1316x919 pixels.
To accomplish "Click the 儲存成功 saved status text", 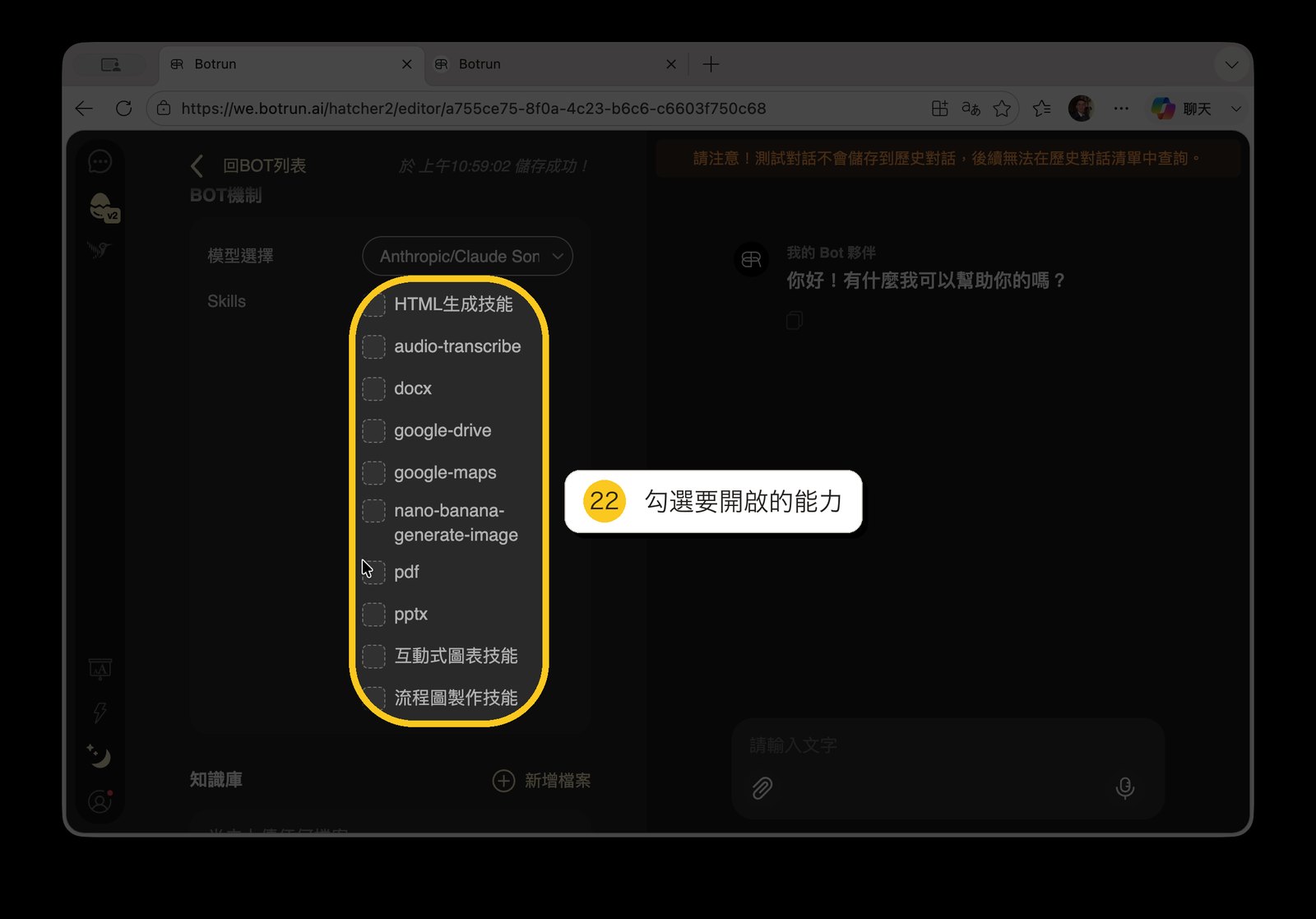I will click(493, 166).
